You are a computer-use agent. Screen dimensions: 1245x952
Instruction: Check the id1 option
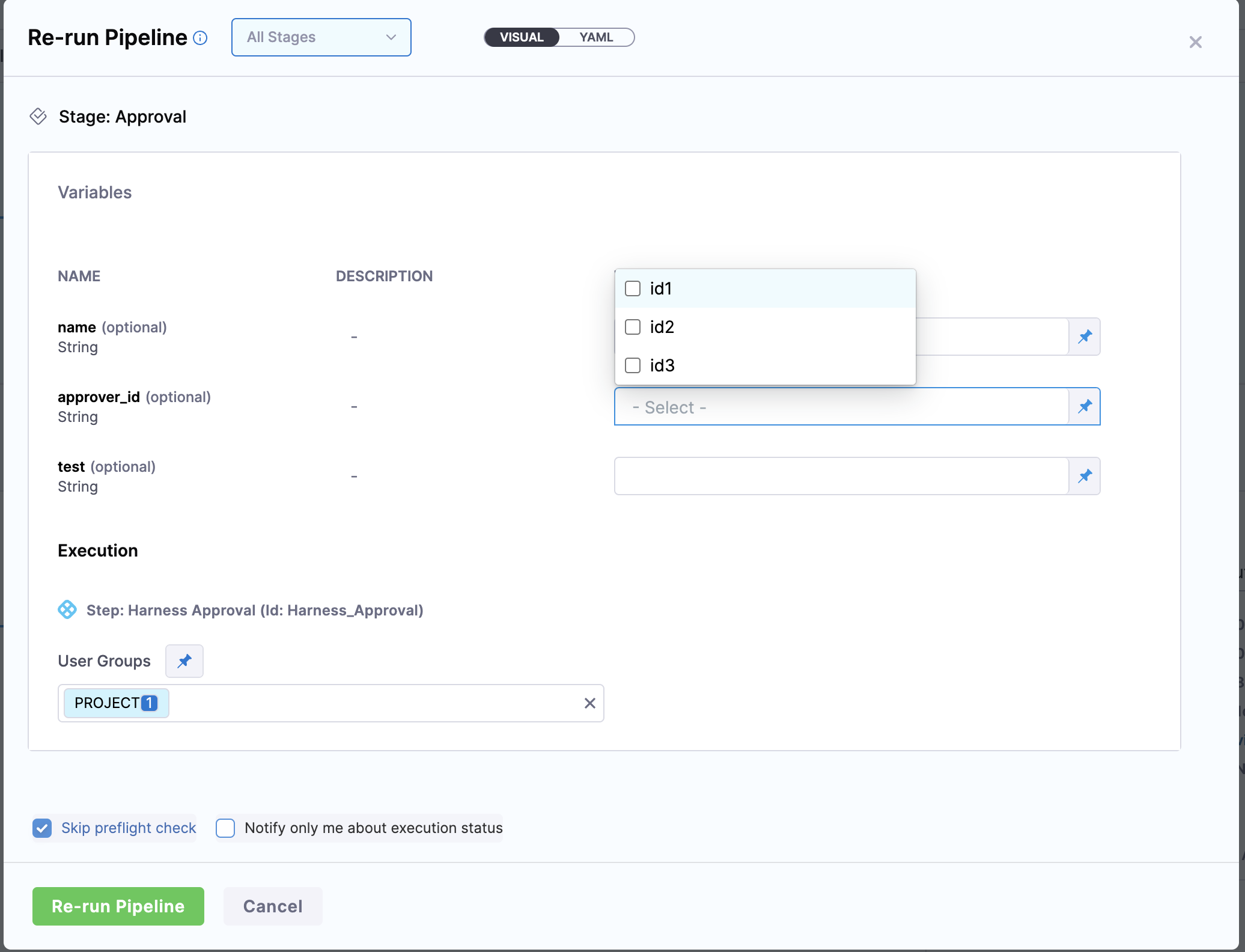pyautogui.click(x=633, y=288)
